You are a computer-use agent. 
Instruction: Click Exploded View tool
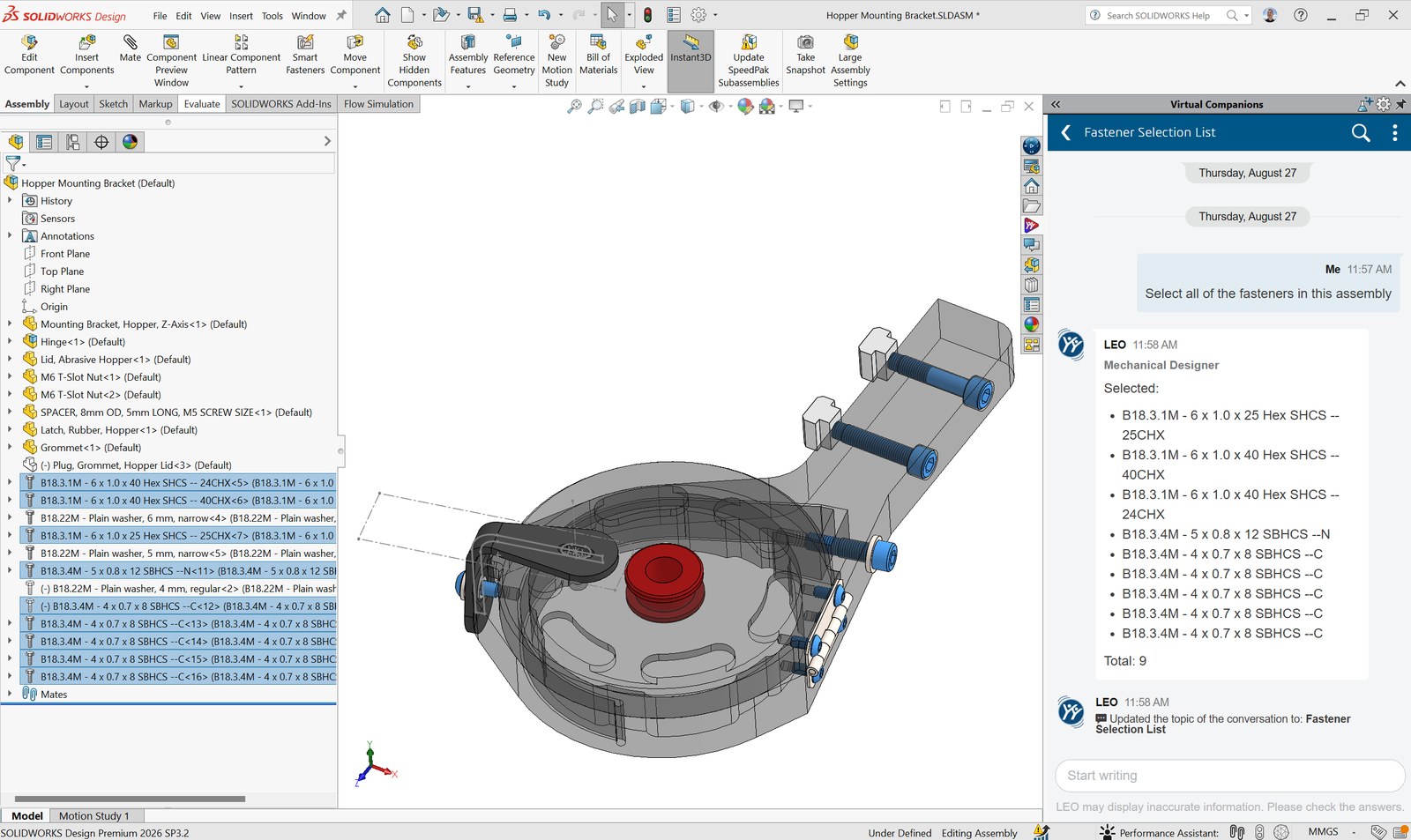(644, 56)
